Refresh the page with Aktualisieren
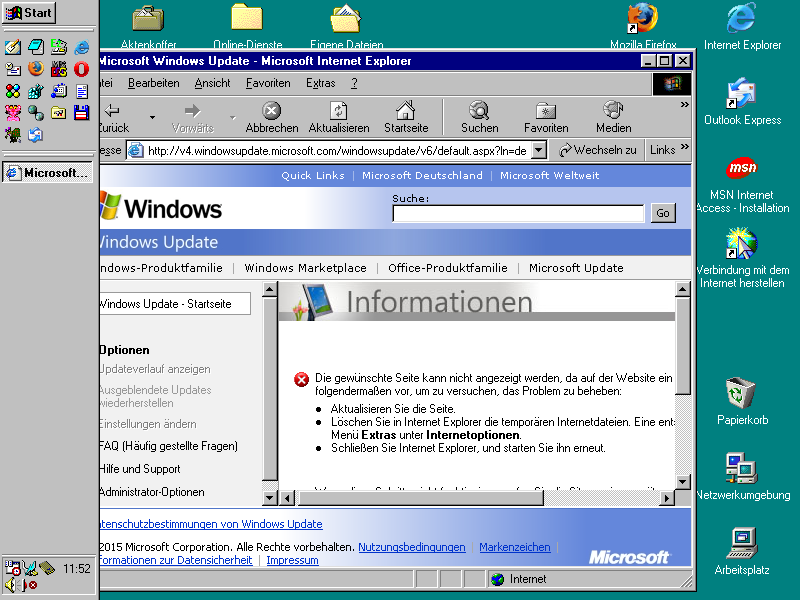Screen dimensions: 800x600 pos(339,117)
